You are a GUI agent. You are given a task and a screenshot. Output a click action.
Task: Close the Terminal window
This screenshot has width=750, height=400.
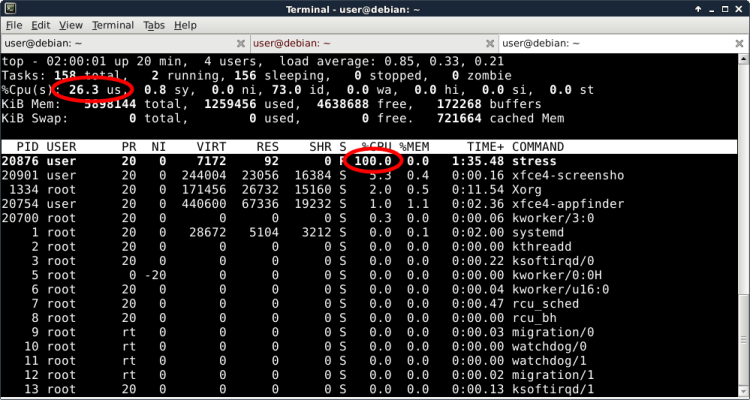click(739, 9)
